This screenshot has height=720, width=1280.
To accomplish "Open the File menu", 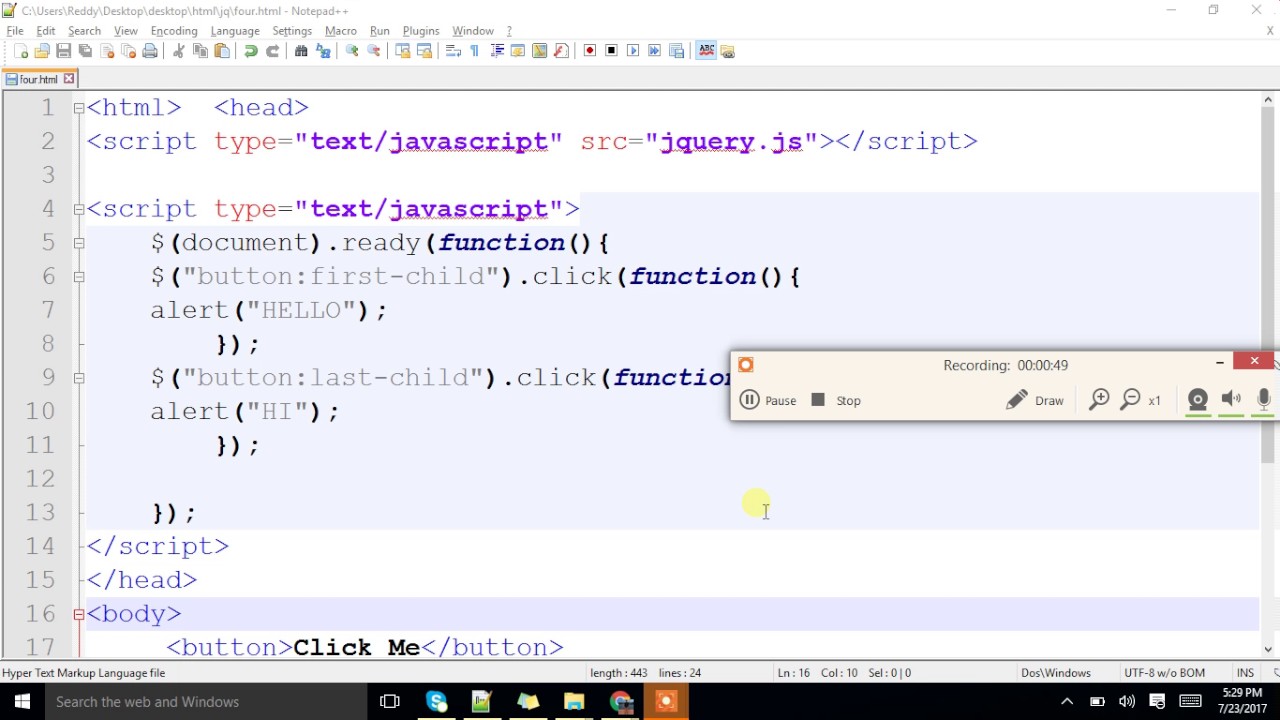I will pyautogui.click(x=15, y=31).
